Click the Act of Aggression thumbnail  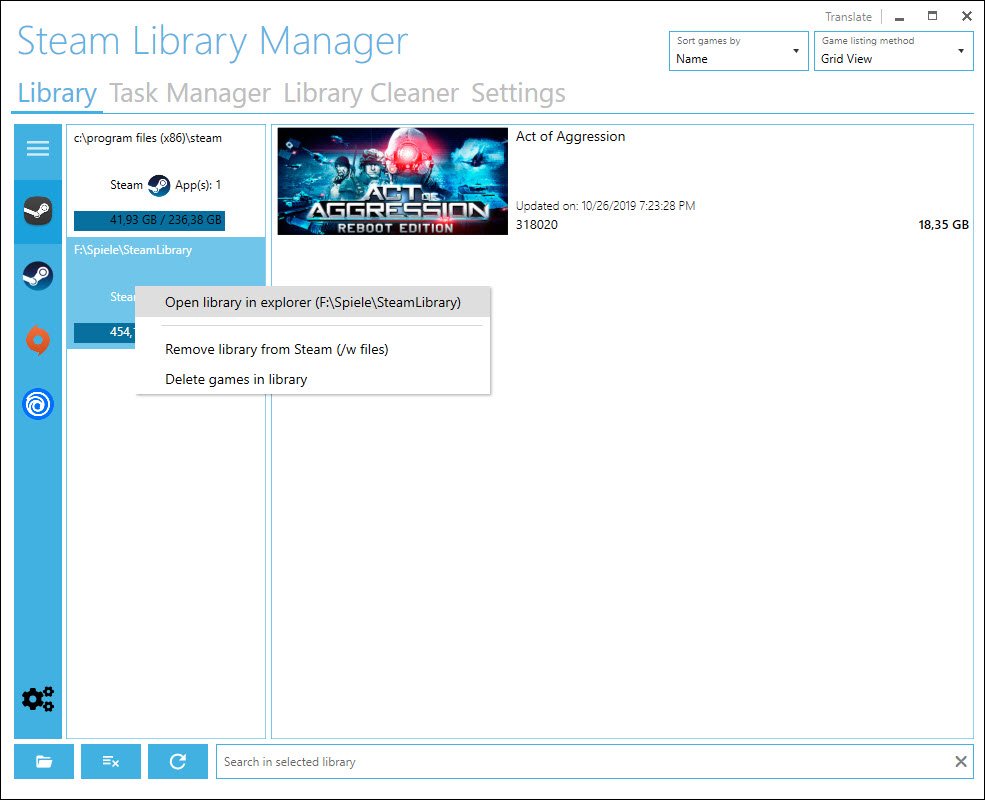coord(393,181)
